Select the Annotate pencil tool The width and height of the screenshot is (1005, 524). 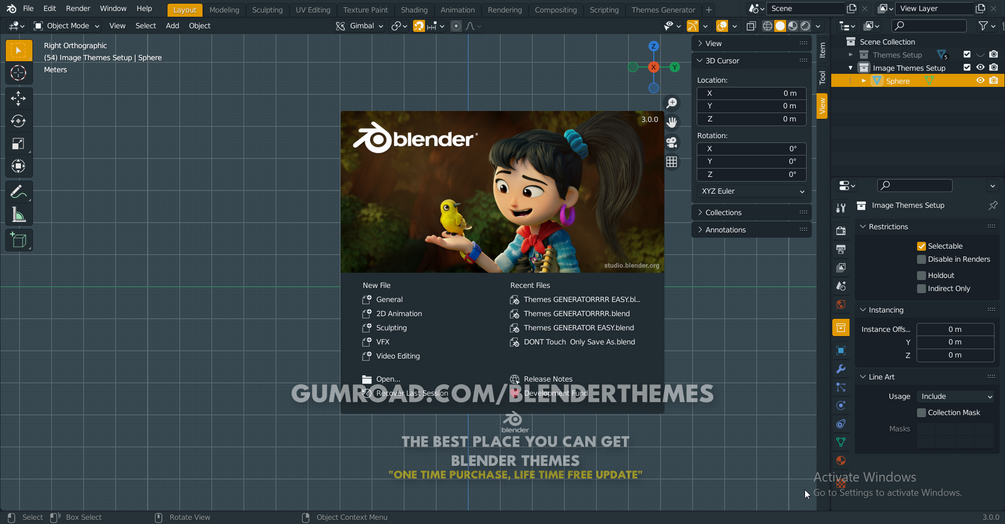click(x=19, y=192)
